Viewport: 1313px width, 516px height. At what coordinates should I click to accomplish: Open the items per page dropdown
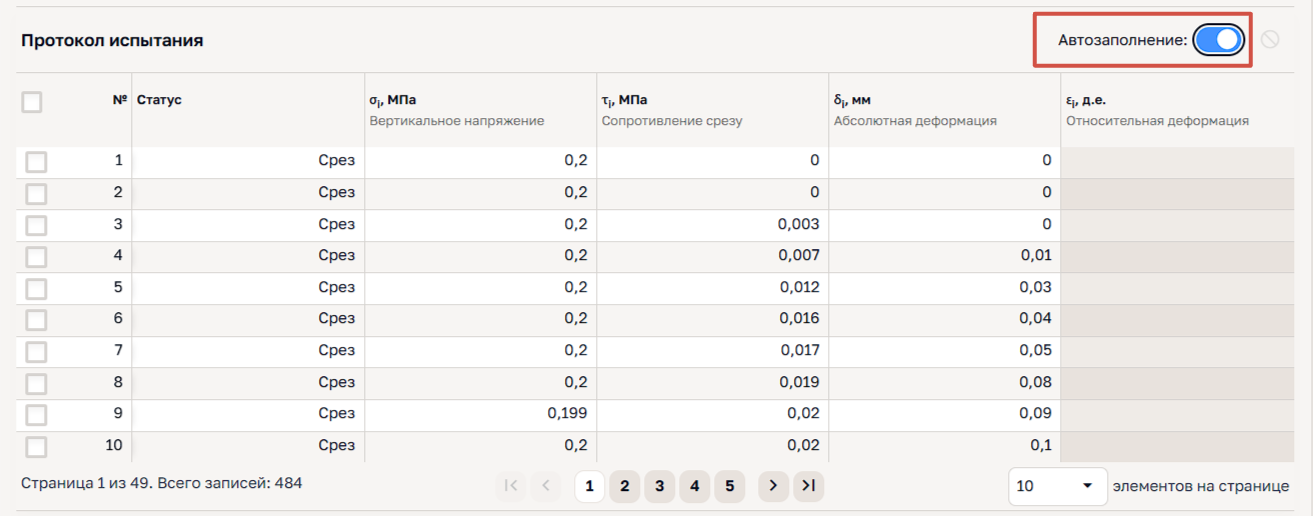pyautogui.click(x=1057, y=486)
